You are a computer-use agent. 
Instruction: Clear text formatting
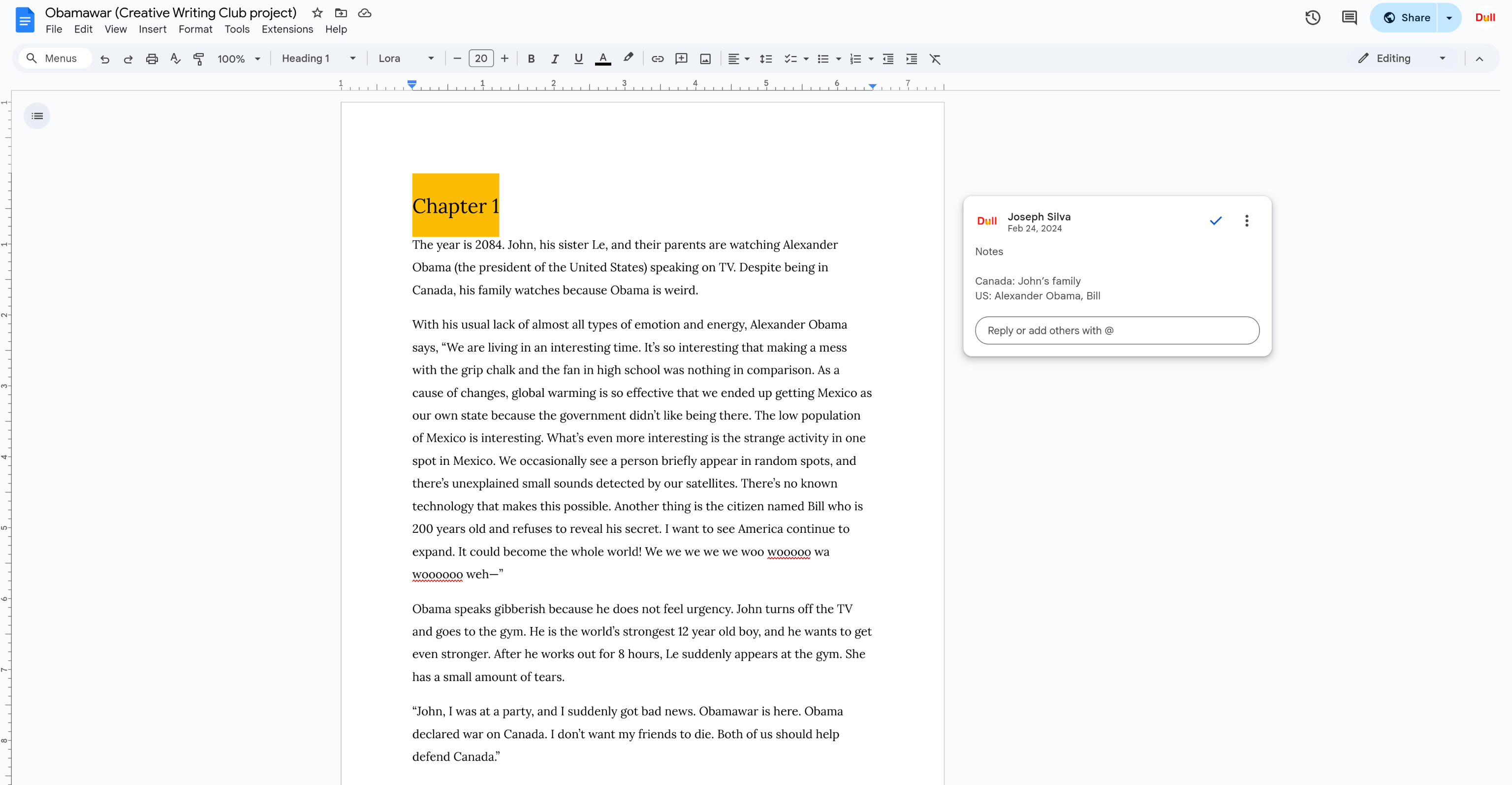coord(935,59)
